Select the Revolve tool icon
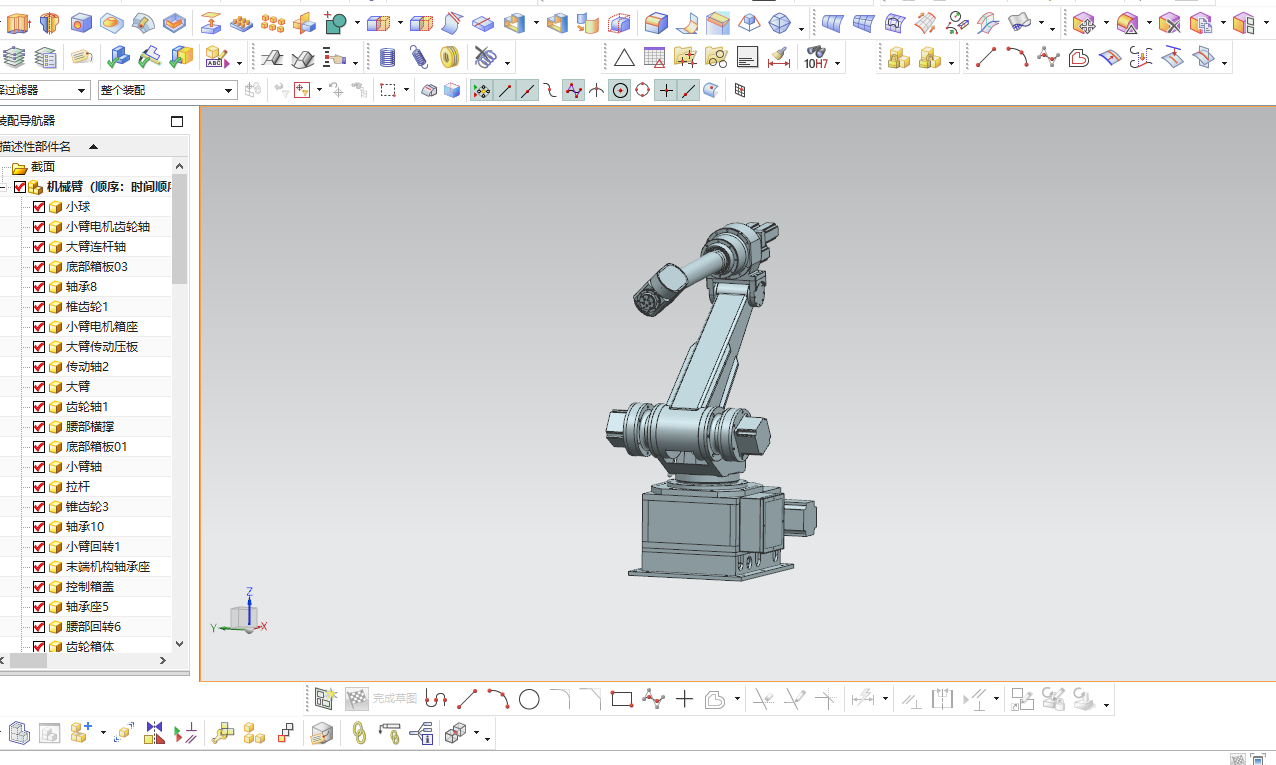 click(49, 22)
